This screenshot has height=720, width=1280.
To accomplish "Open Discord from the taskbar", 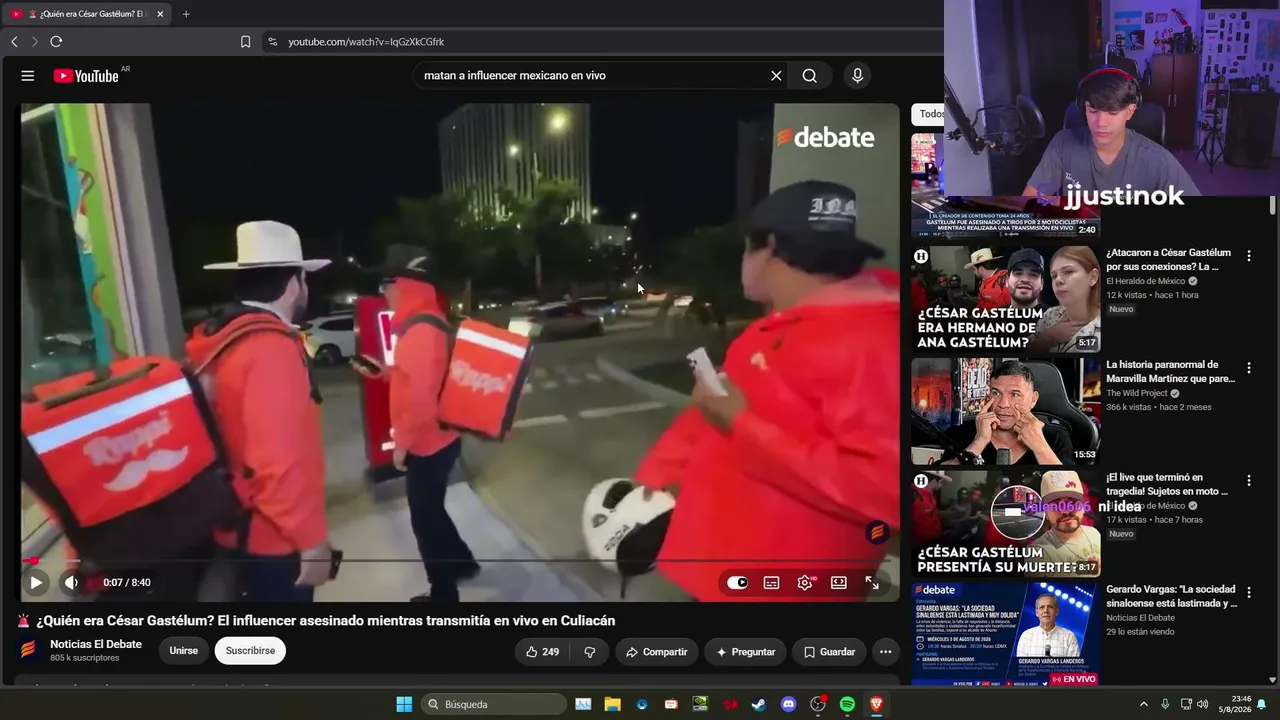I will click(788, 704).
